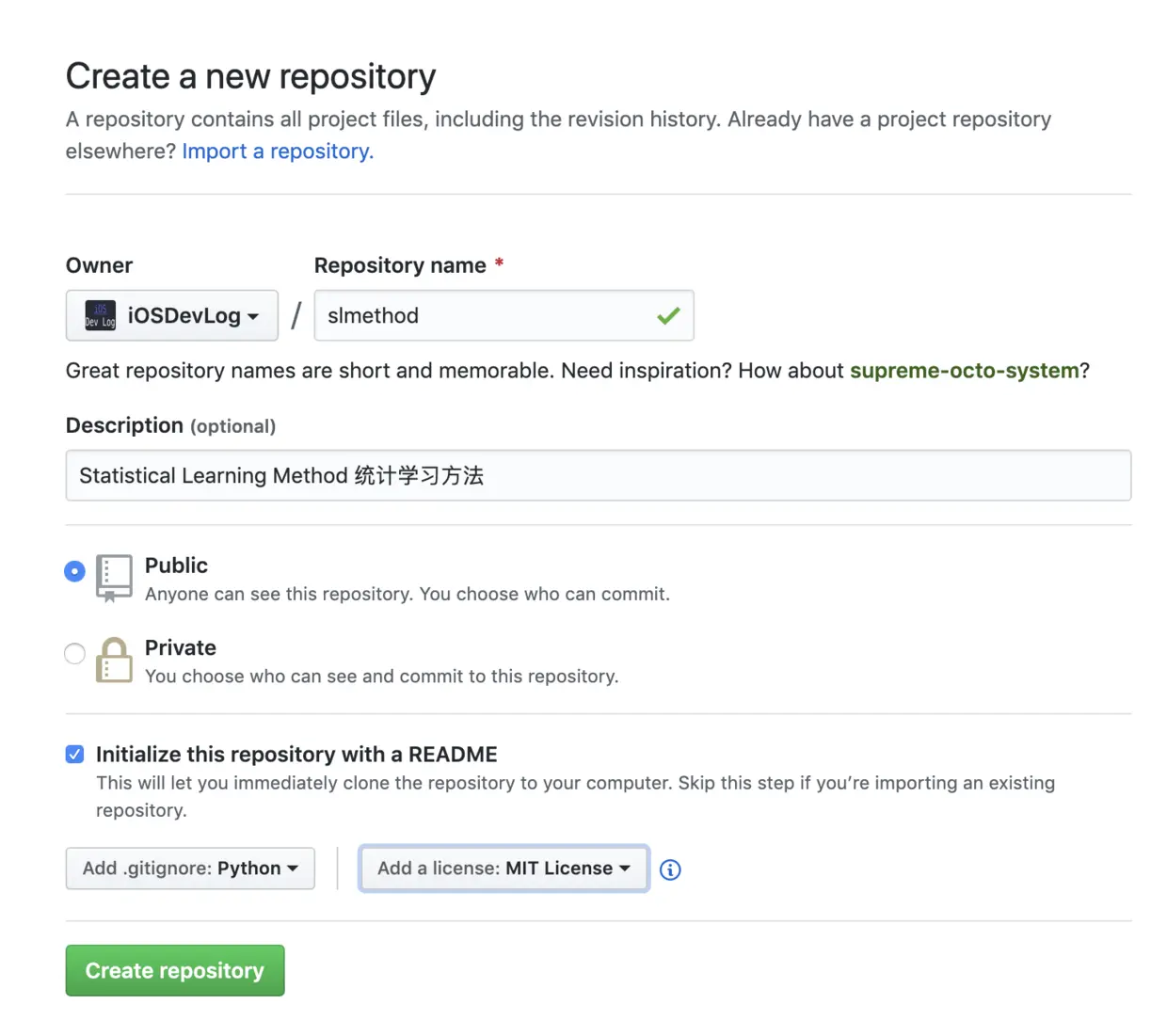Click "Initialize this repository with a README" label
1167x1036 pixels.
(296, 755)
